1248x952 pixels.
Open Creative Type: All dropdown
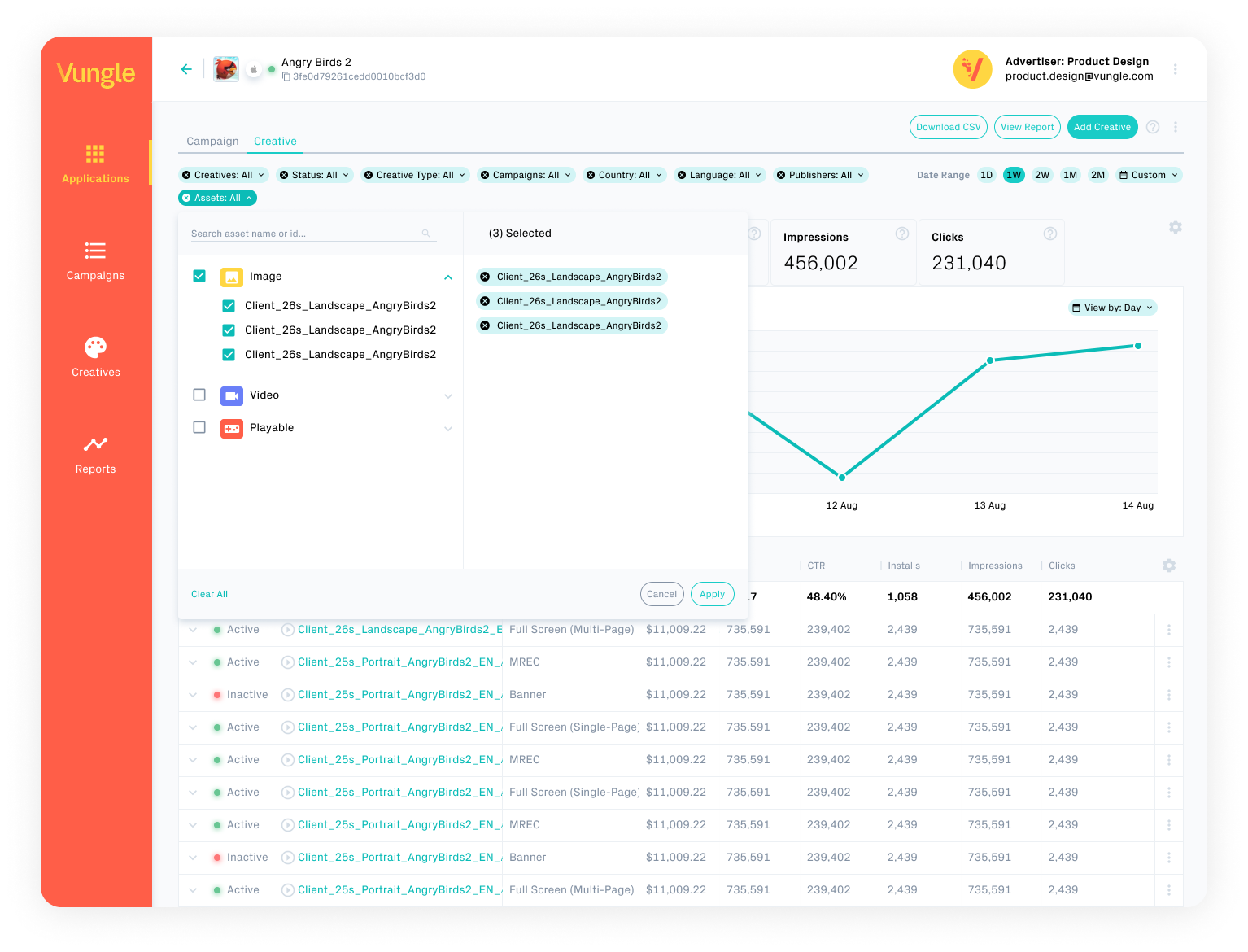pyautogui.click(x=415, y=175)
